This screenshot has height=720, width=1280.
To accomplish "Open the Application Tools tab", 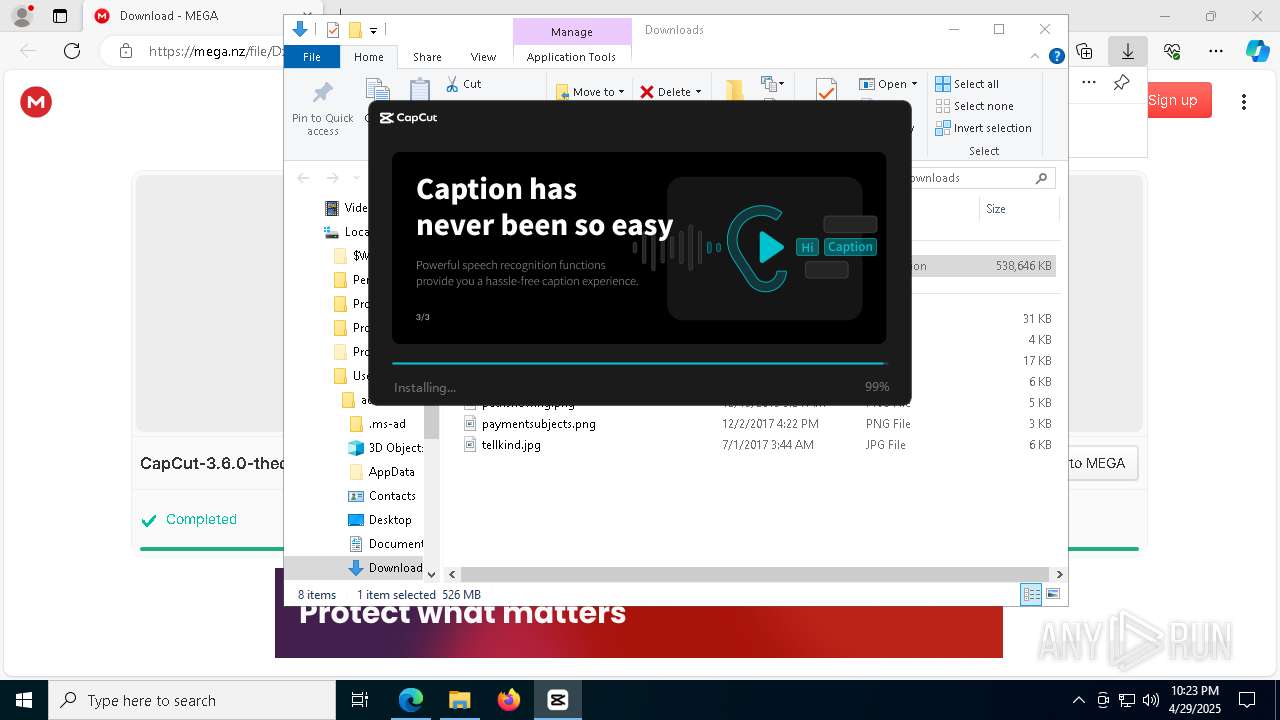I will tap(571, 57).
